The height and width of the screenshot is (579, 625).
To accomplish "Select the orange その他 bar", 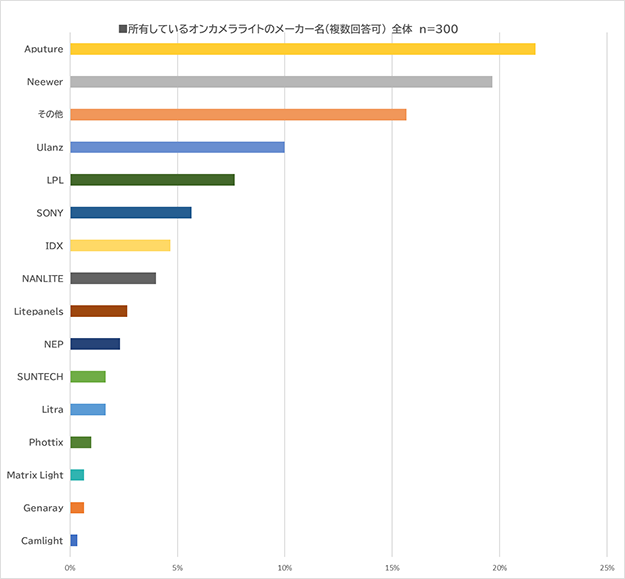I will (238, 115).
